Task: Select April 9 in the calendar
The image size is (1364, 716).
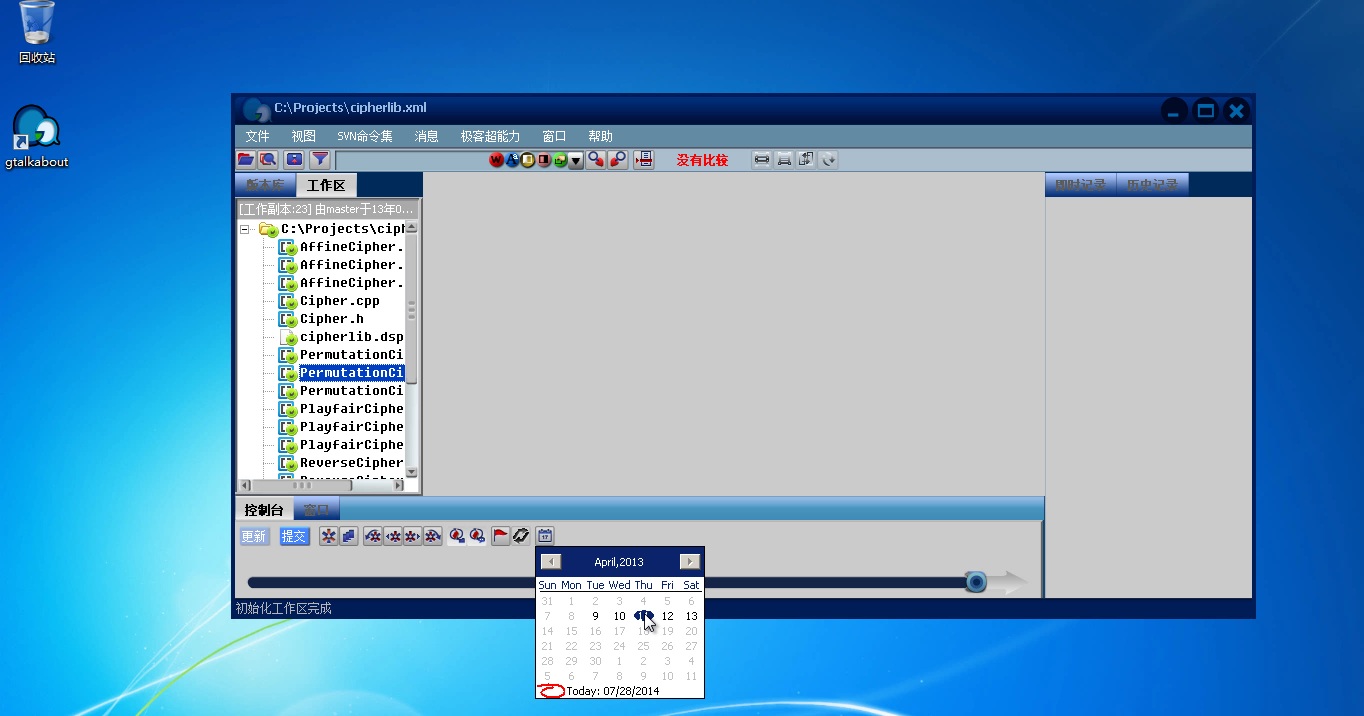Action: point(595,616)
